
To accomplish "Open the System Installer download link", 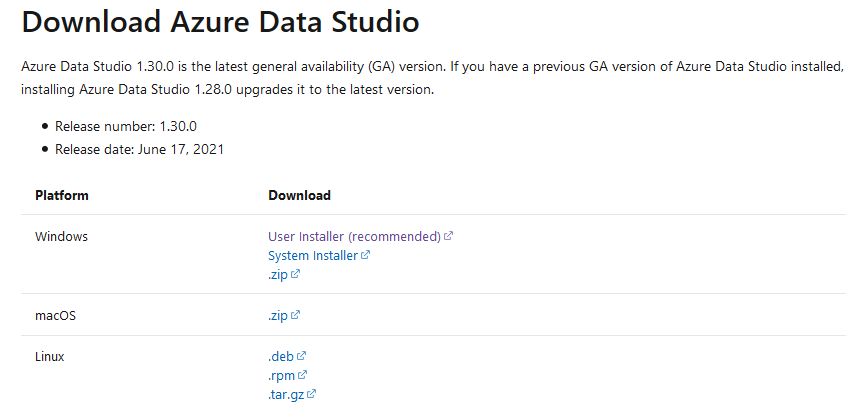I will (313, 255).
